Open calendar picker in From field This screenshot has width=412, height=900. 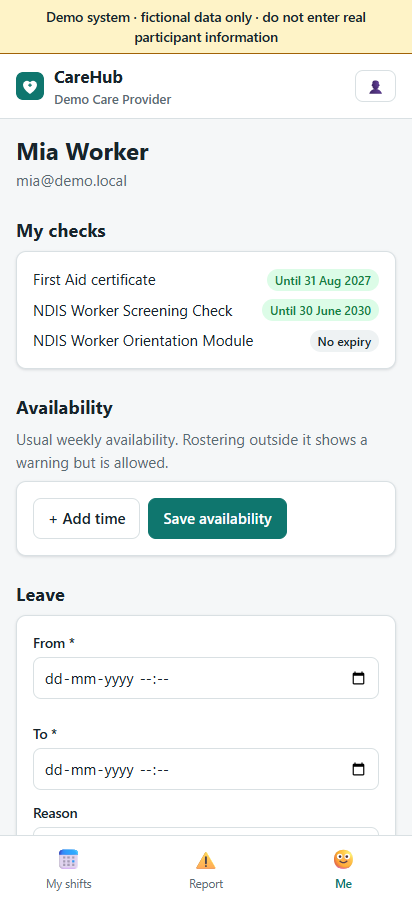pos(358,678)
